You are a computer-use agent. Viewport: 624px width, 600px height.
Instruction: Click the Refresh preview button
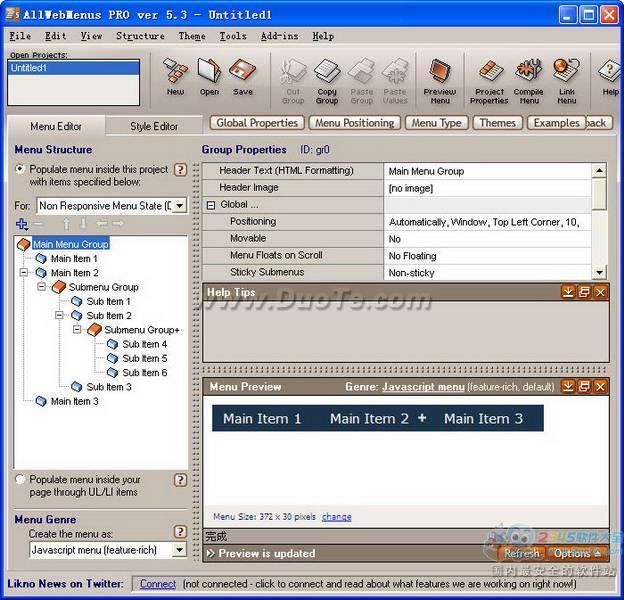(521, 553)
